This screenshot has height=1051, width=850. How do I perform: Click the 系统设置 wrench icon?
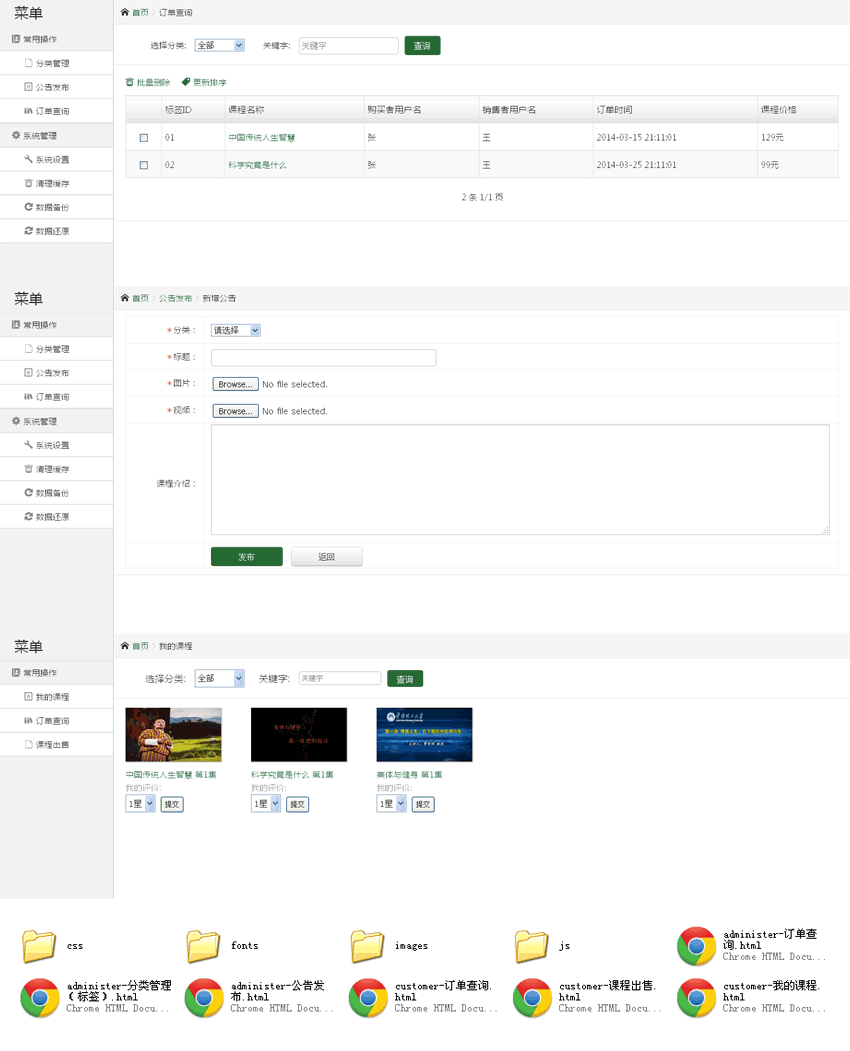[27, 159]
